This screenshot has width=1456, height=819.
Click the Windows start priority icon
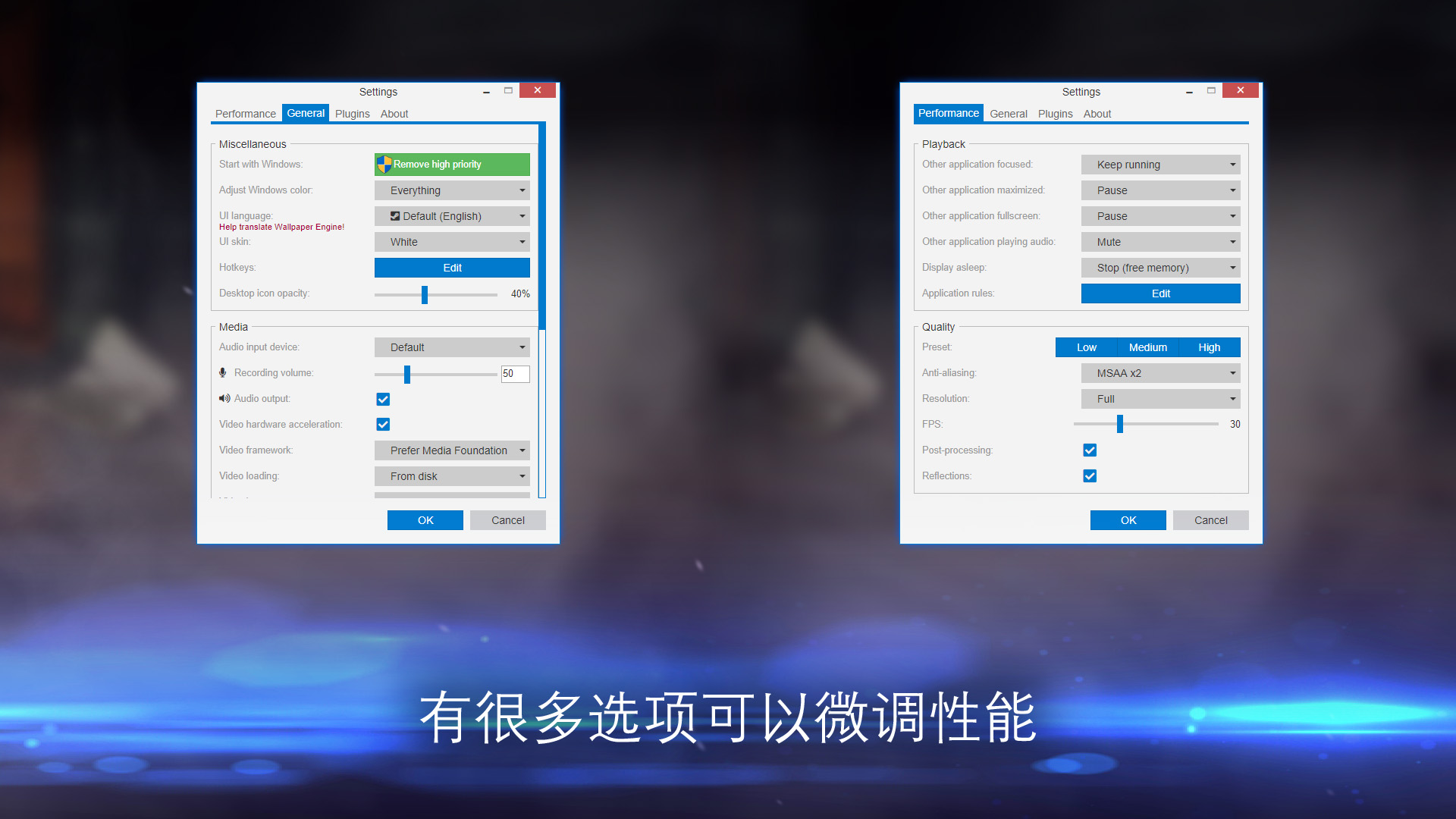click(x=385, y=164)
